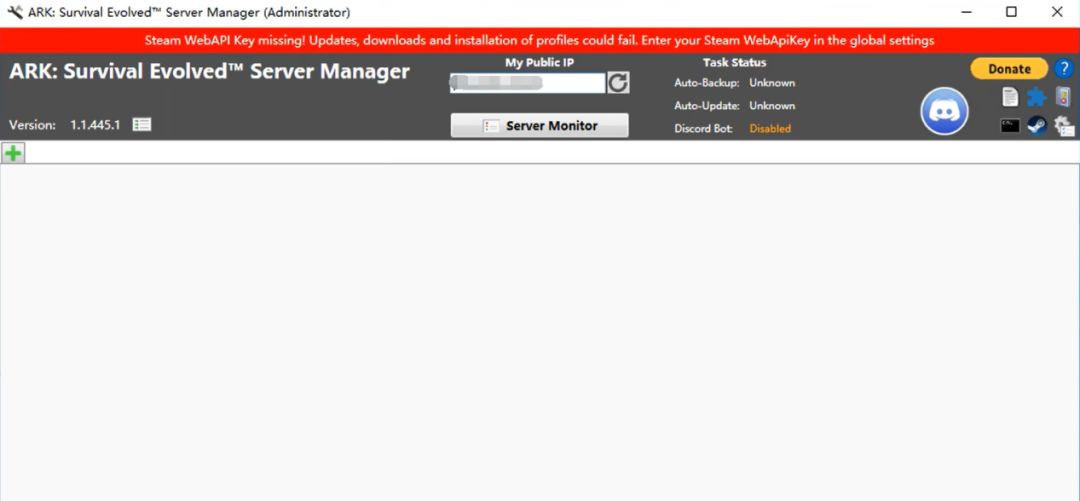Open the Server Monitor
Screen dimensions: 1080x501
539,125
